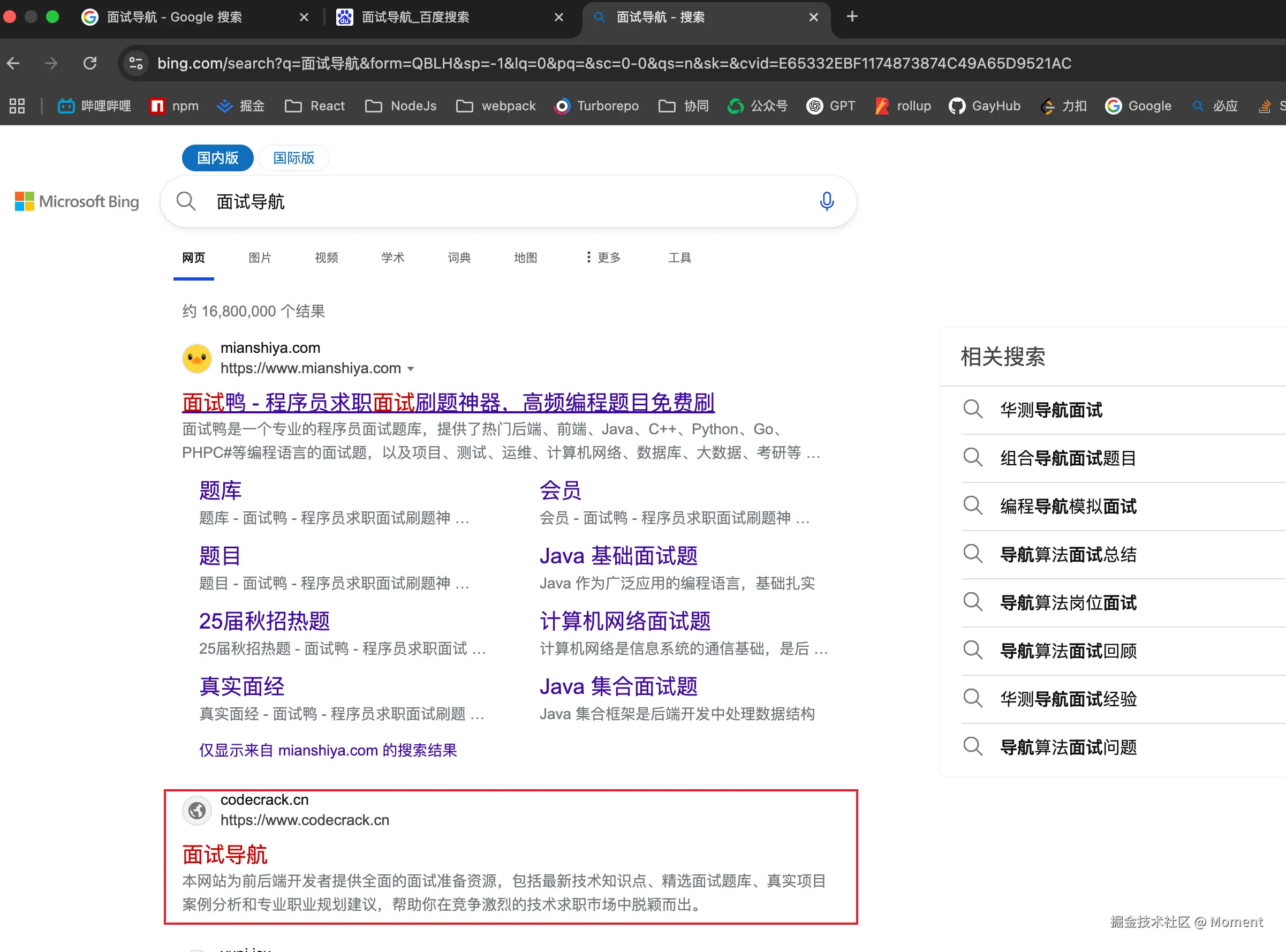Open the npm bookmark
The image size is (1286, 952).
(x=173, y=106)
